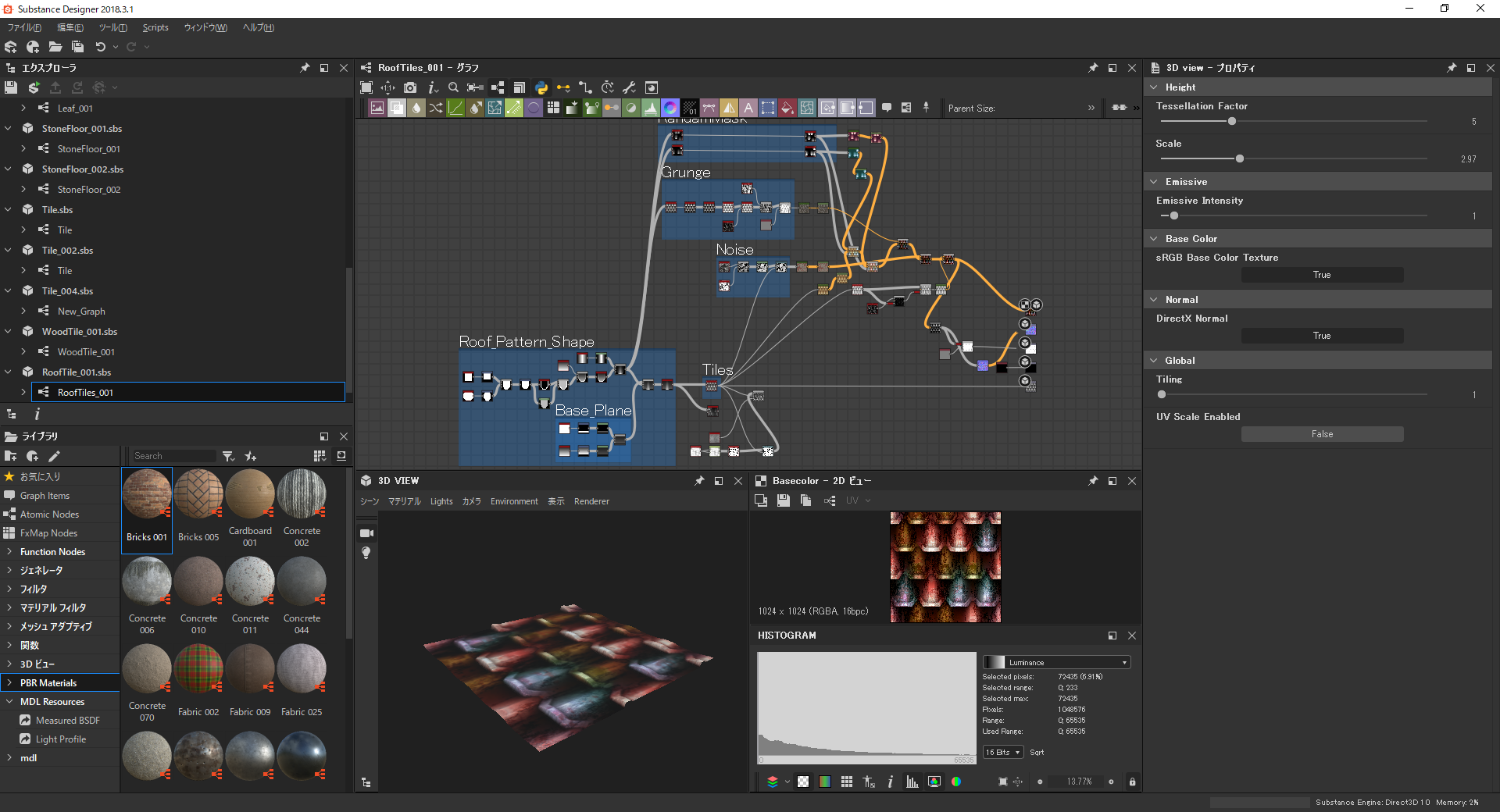
Task: Click the Python scripting icon in graph toolbar
Action: point(541,87)
